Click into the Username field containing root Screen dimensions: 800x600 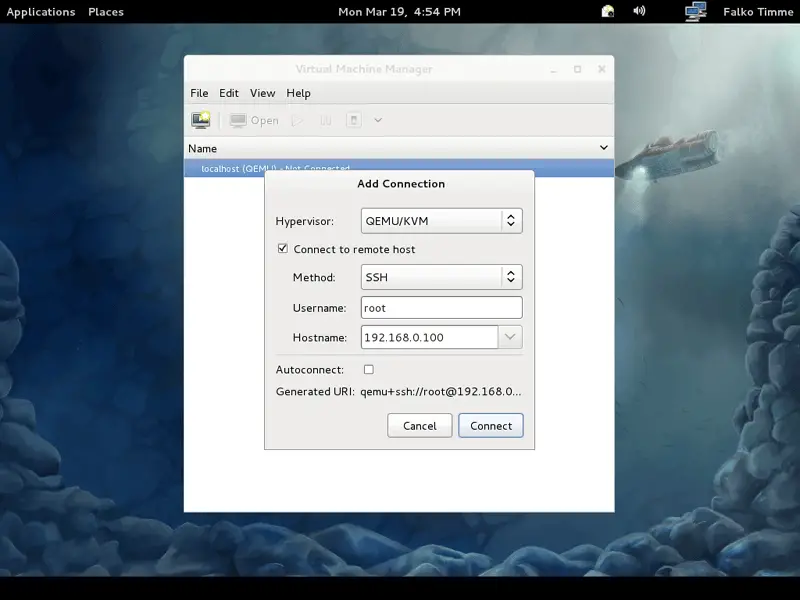point(441,308)
